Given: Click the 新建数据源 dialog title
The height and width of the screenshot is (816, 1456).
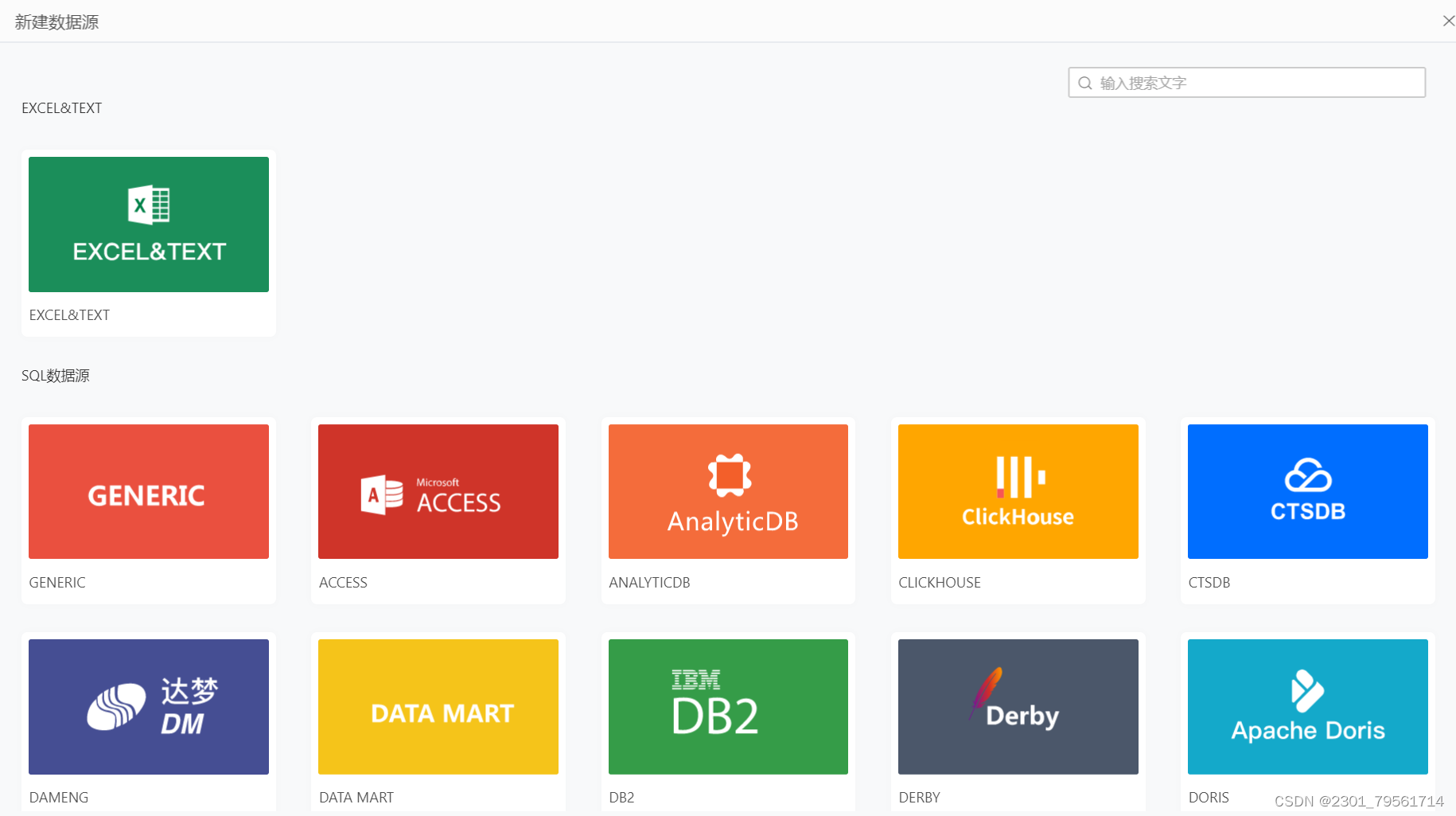Looking at the screenshot, I should click(56, 22).
